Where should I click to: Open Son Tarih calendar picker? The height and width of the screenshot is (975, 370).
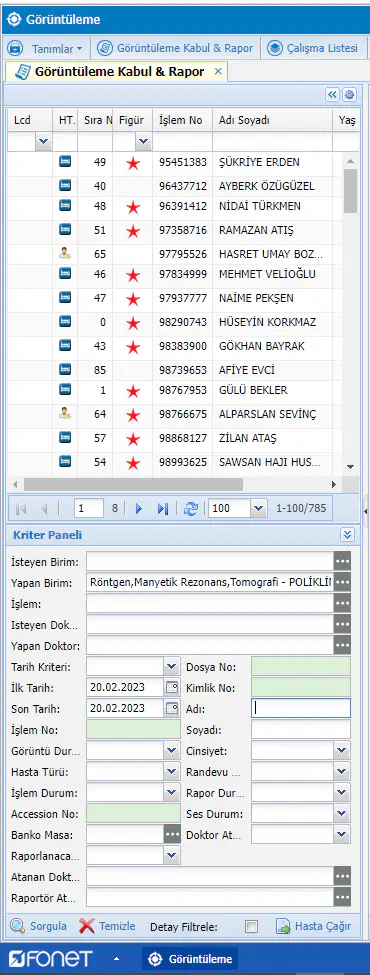pos(172,708)
